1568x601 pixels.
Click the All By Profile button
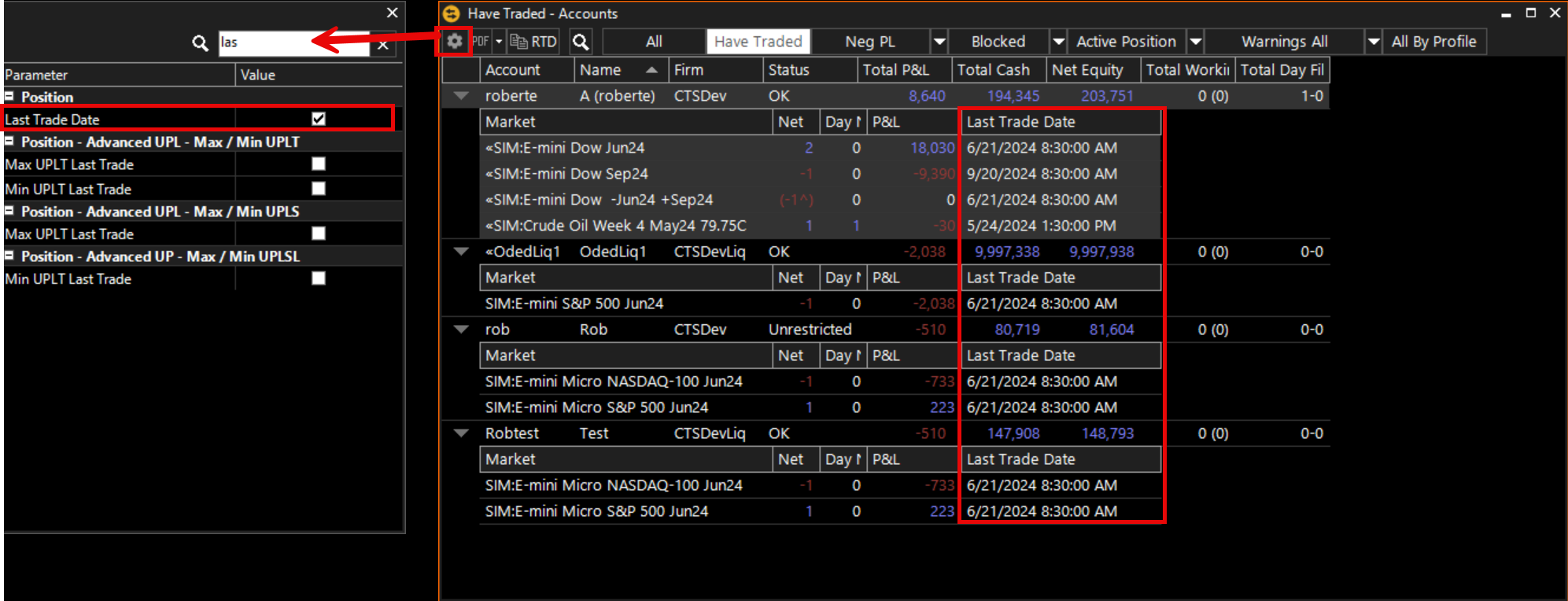click(1433, 42)
